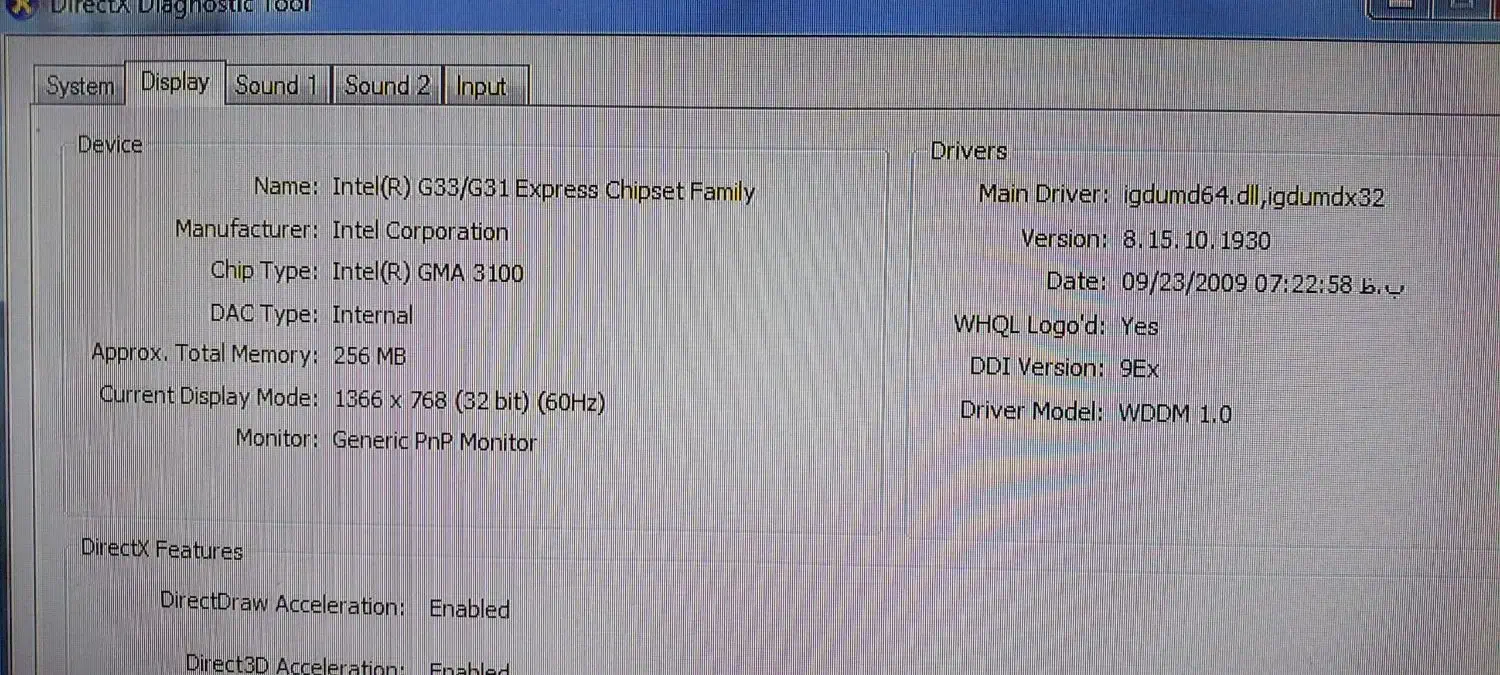The image size is (1500, 675).
Task: Click the driver date 09/23/2009 value
Action: [1236, 284]
